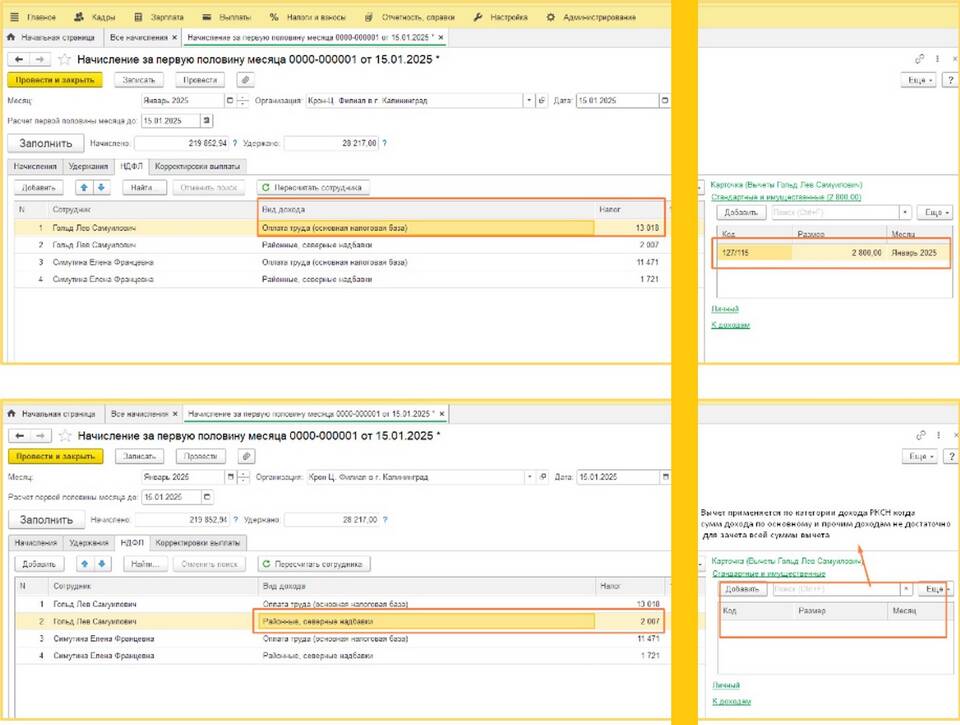
Task: Click link icon in upper screenshot top right
Action: [x=920, y=59]
